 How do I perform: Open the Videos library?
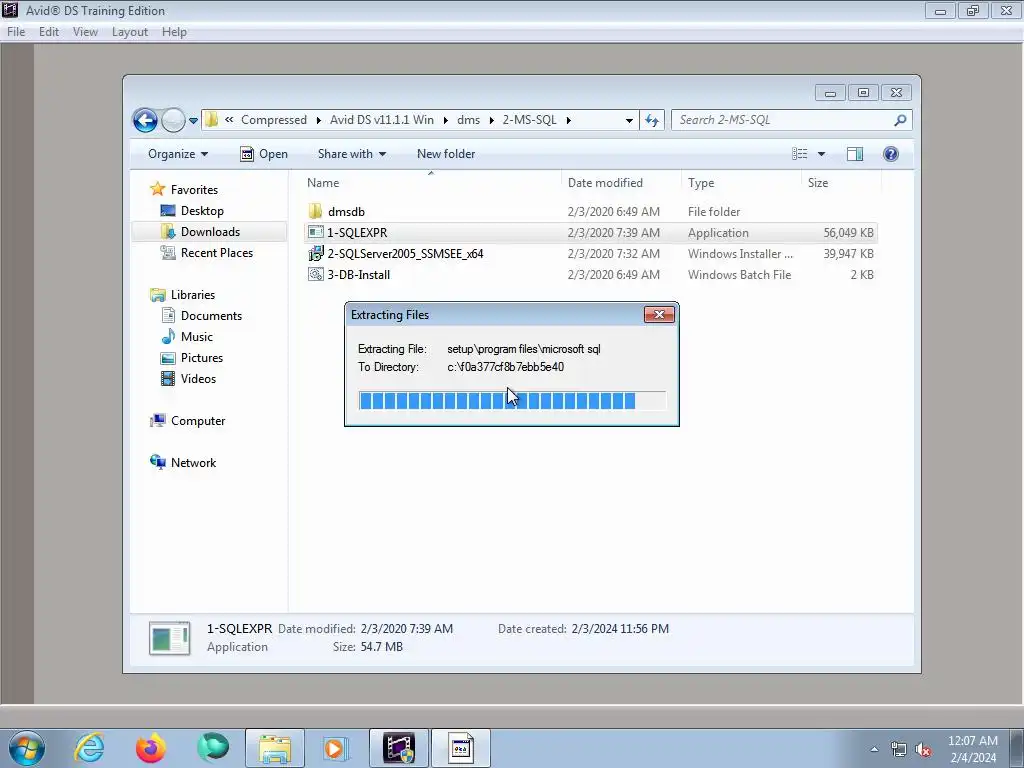(x=198, y=379)
